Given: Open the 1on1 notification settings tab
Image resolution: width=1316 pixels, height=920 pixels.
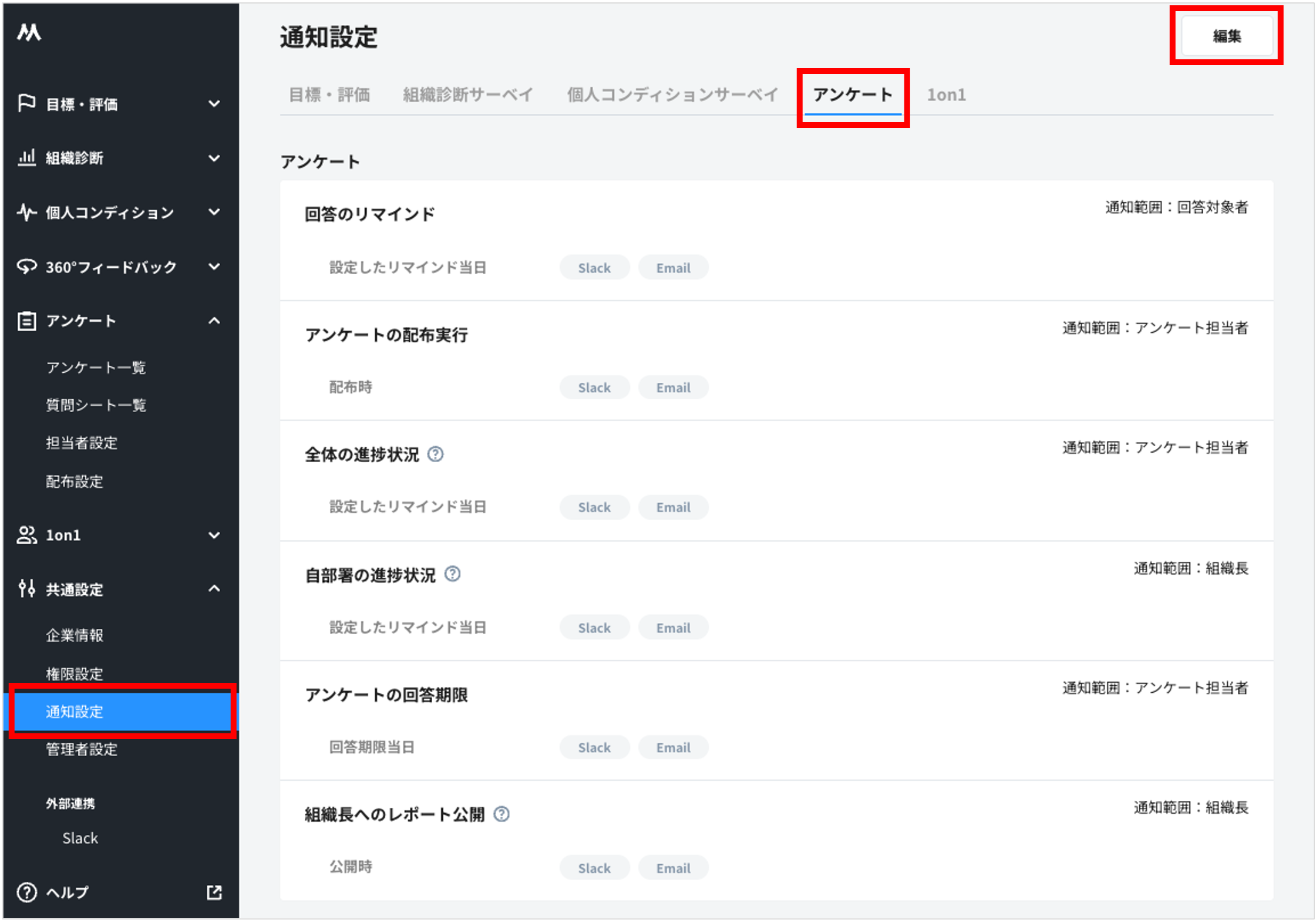Looking at the screenshot, I should (947, 95).
